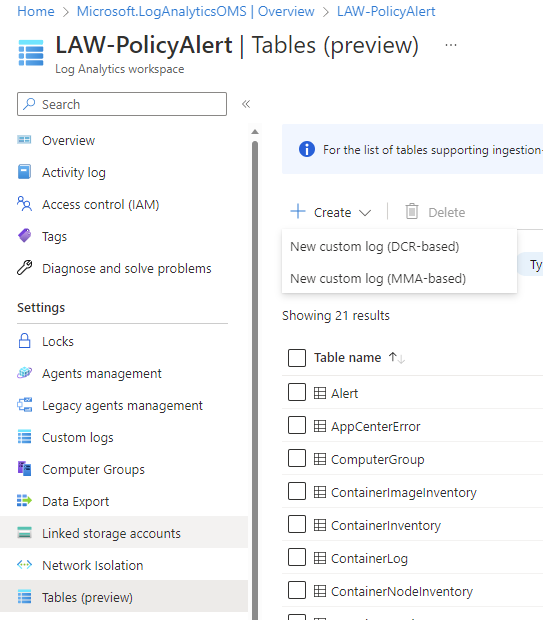The height and width of the screenshot is (620, 543).
Task: Click the partially visible Ty filter pill
Action: pyautogui.click(x=531, y=264)
